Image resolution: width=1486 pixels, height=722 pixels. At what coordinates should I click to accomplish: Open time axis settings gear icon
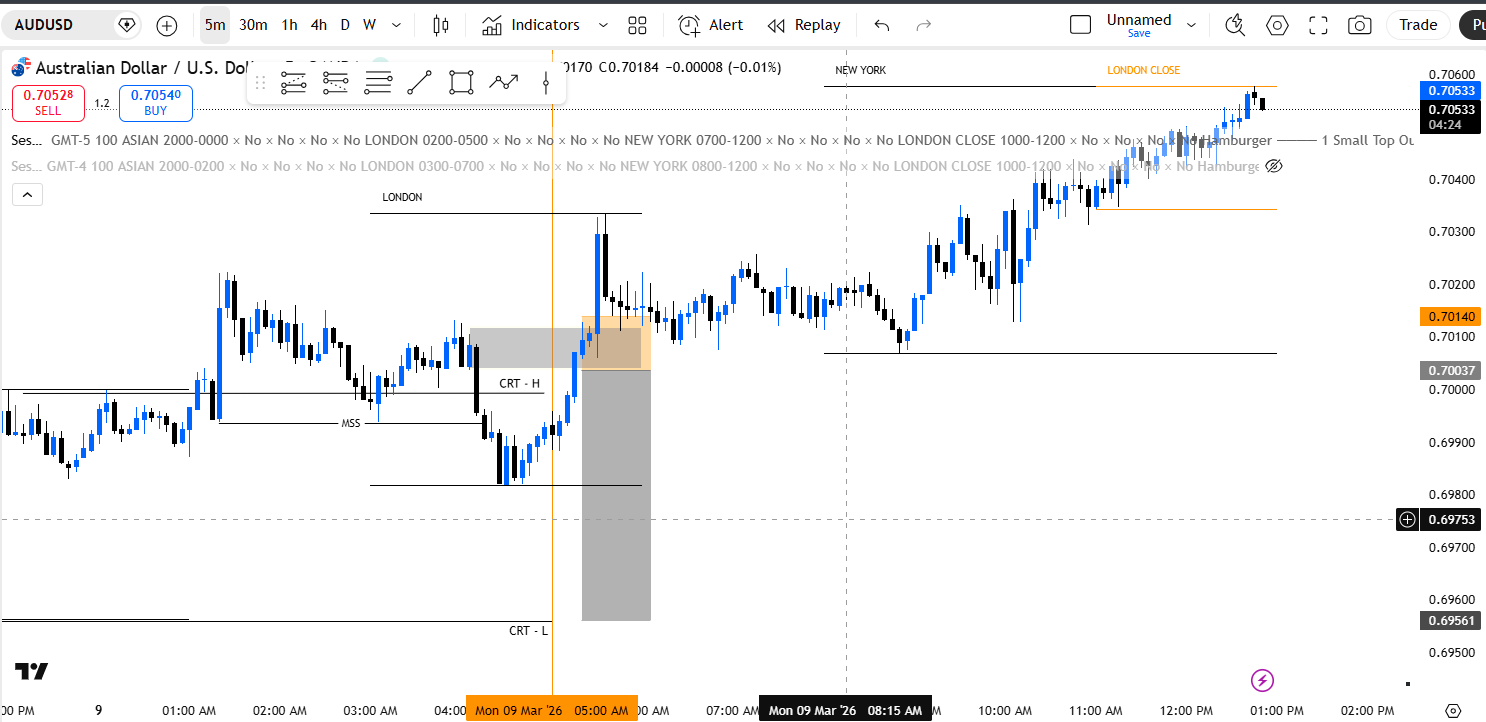(x=1454, y=710)
